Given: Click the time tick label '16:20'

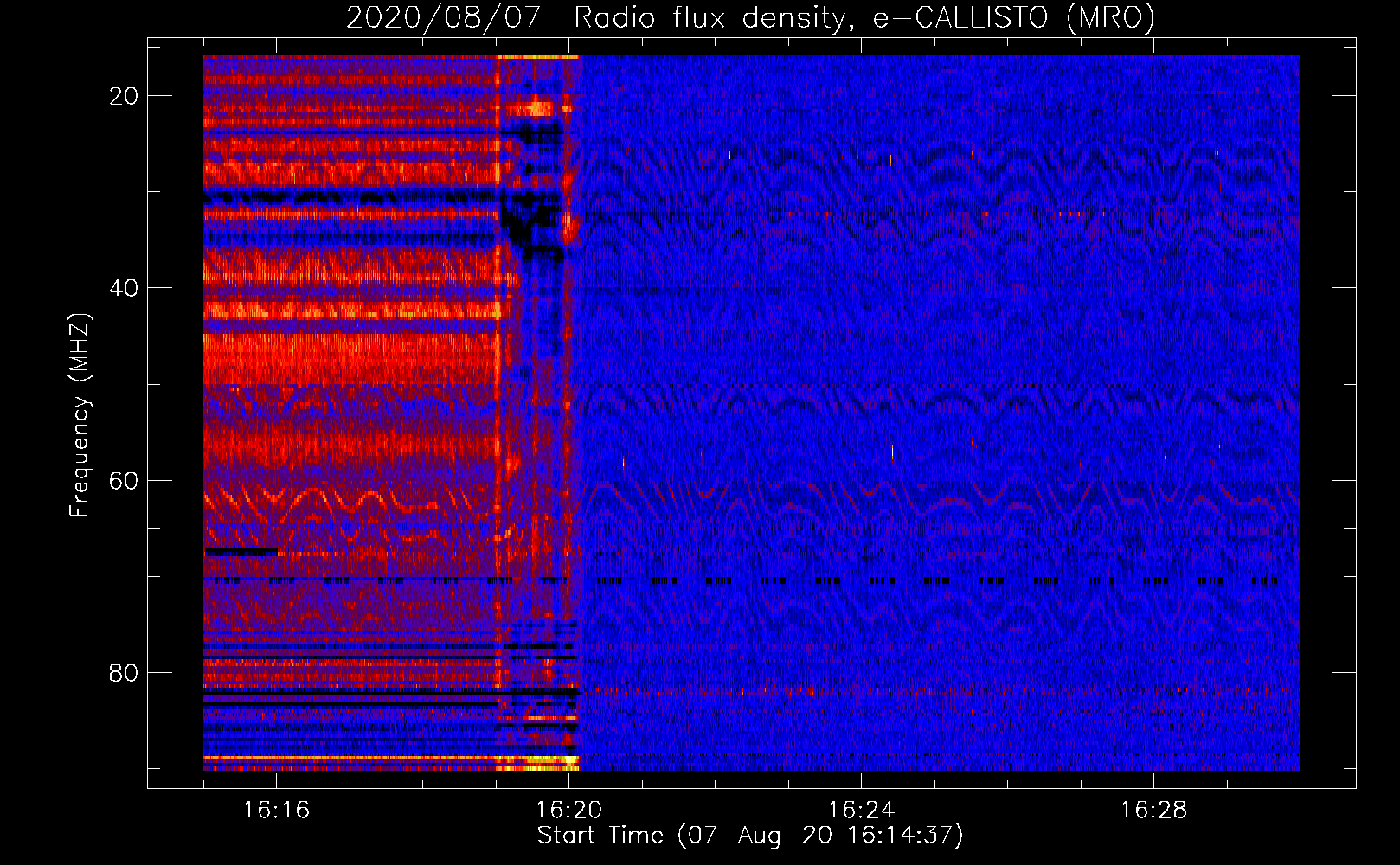Looking at the screenshot, I should point(568,811).
